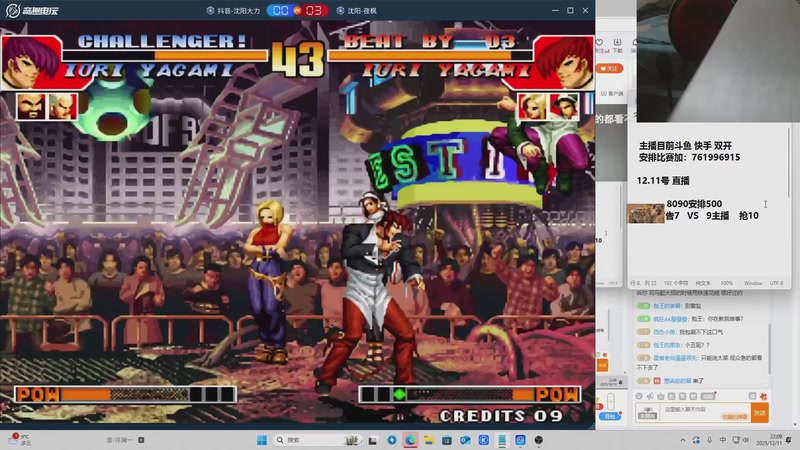The height and width of the screenshot is (450, 800).
Task: Open the 客户端 client download link
Action: tap(612, 93)
